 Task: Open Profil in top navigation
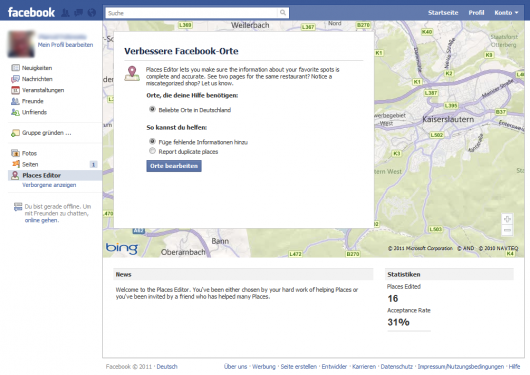click(x=476, y=13)
